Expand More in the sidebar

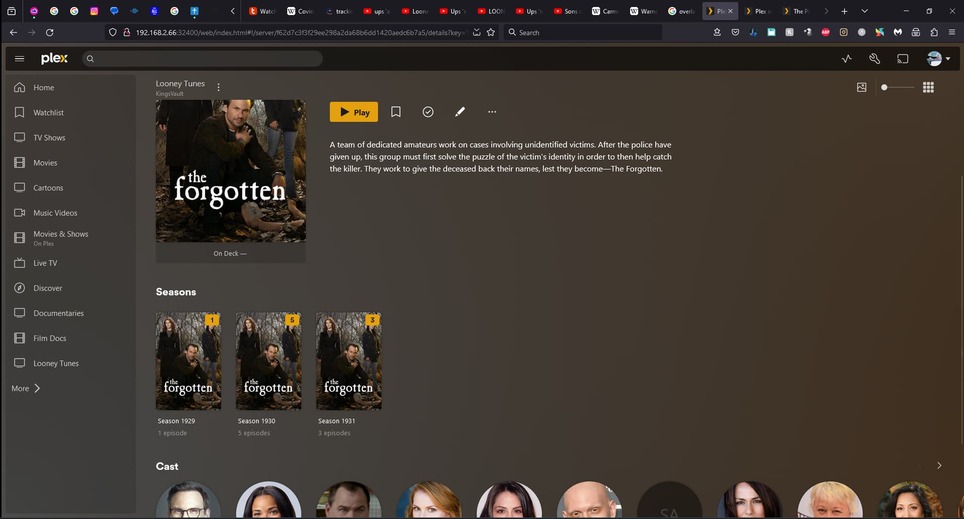point(26,389)
